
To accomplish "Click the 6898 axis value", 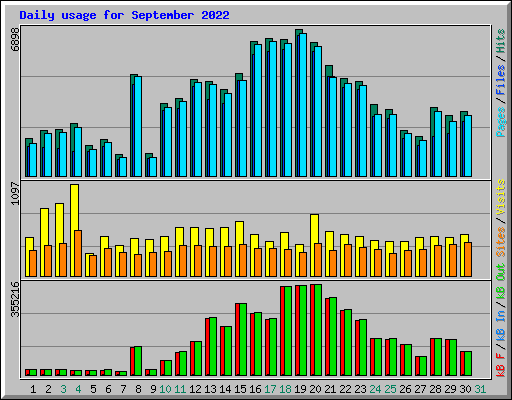I will pyautogui.click(x=15, y=40).
